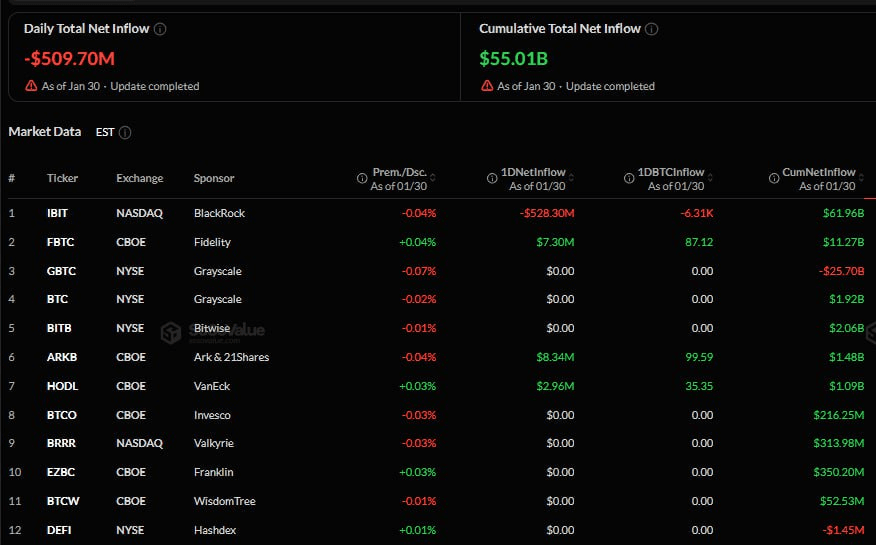876x545 pixels.
Task: Click IBIT's $61.96B cumulative inflow
Action: [844, 213]
